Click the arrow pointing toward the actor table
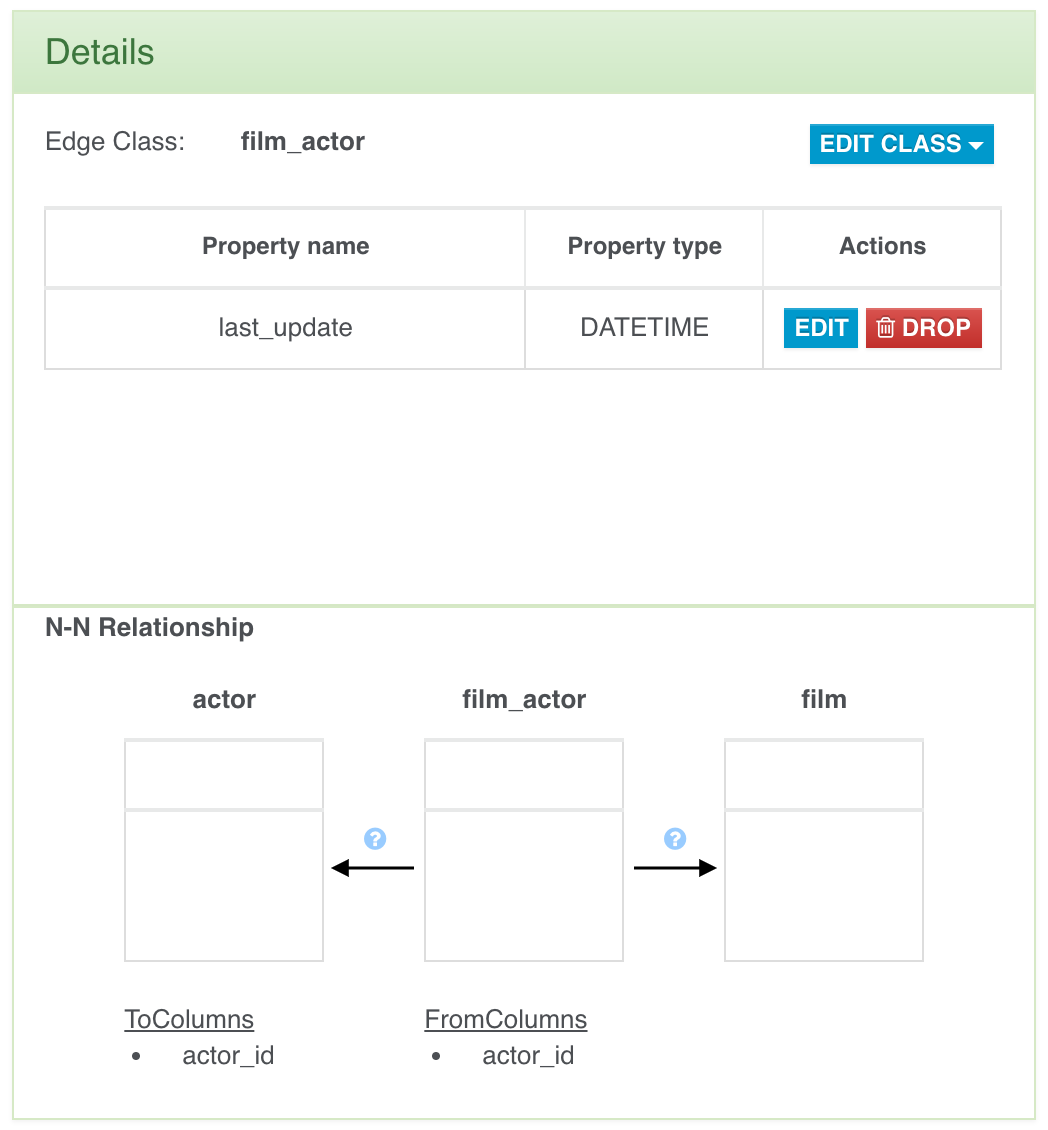Image resolution: width=1048 pixels, height=1130 pixels. click(372, 868)
